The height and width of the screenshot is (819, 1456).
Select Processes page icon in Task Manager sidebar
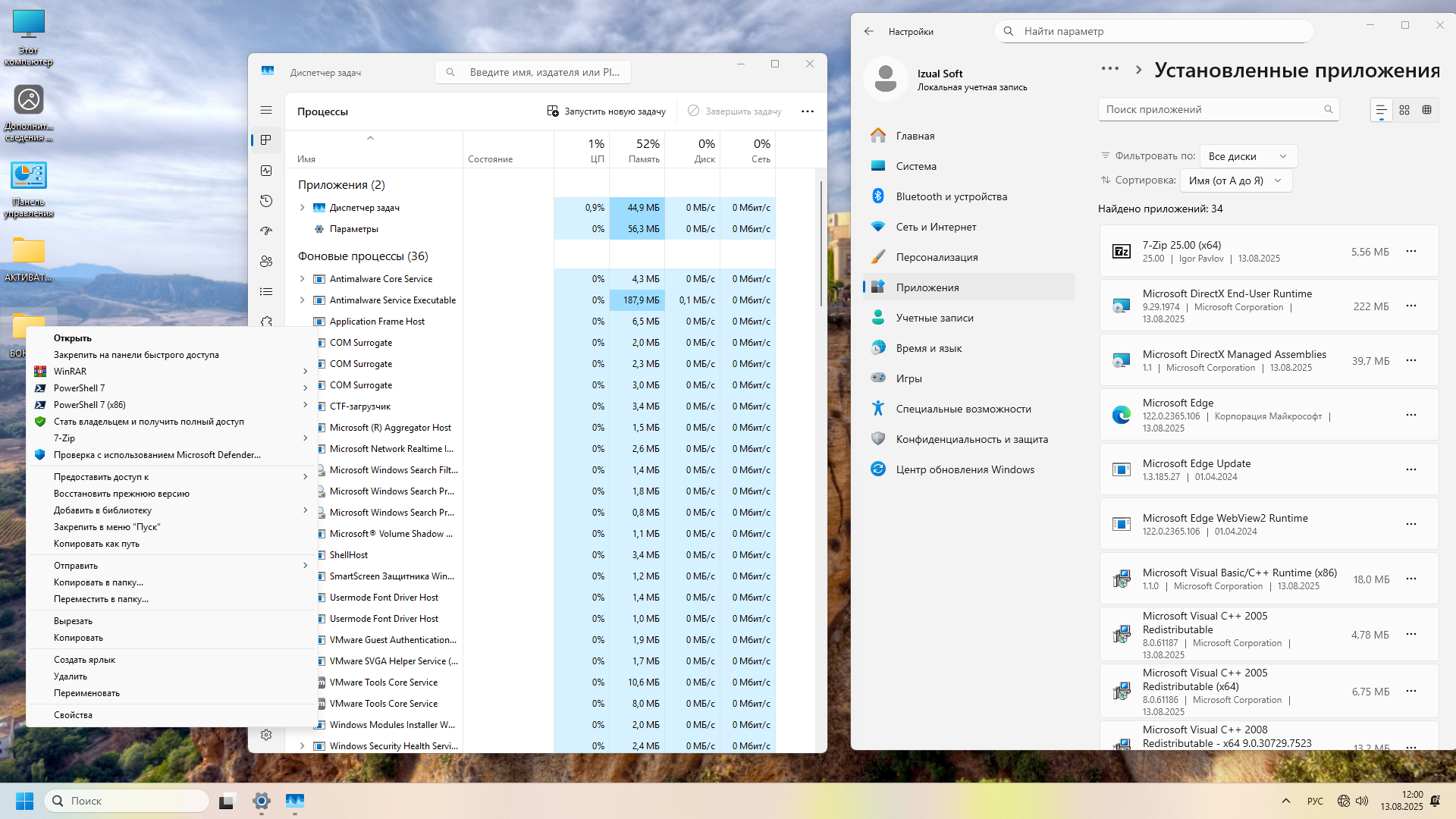266,140
